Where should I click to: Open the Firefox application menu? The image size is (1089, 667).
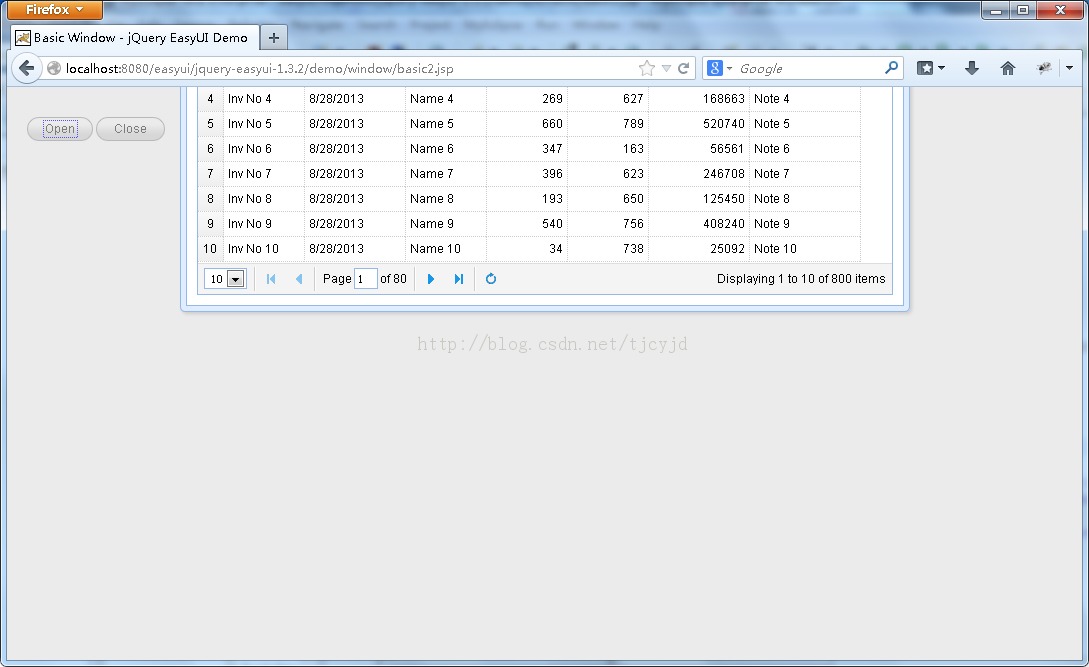click(55, 10)
